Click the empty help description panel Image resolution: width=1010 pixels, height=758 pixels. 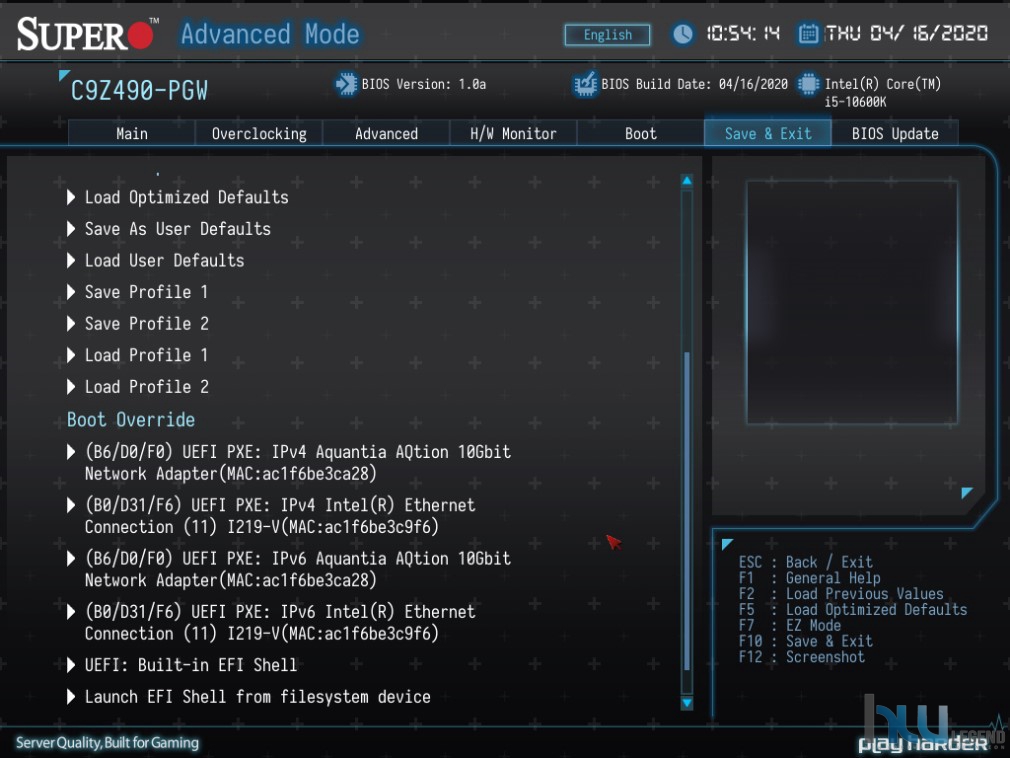click(852, 302)
